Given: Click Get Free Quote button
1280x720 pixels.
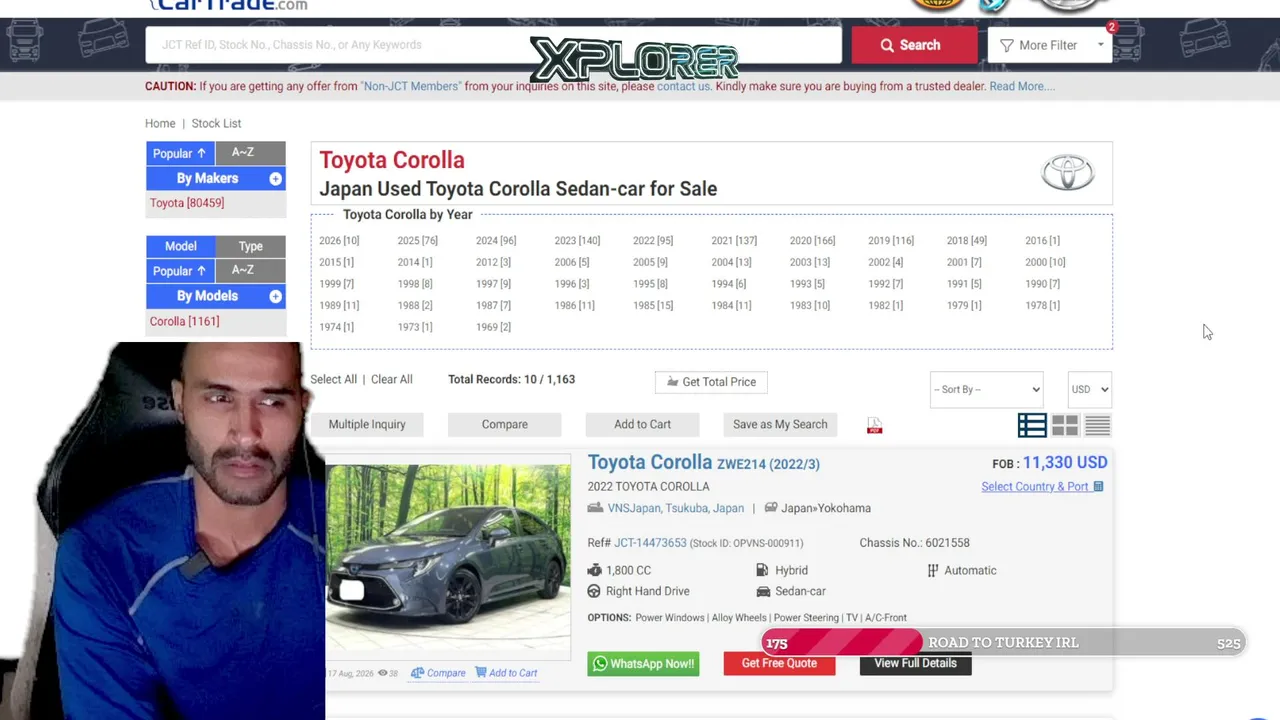Looking at the screenshot, I should pos(779,664).
